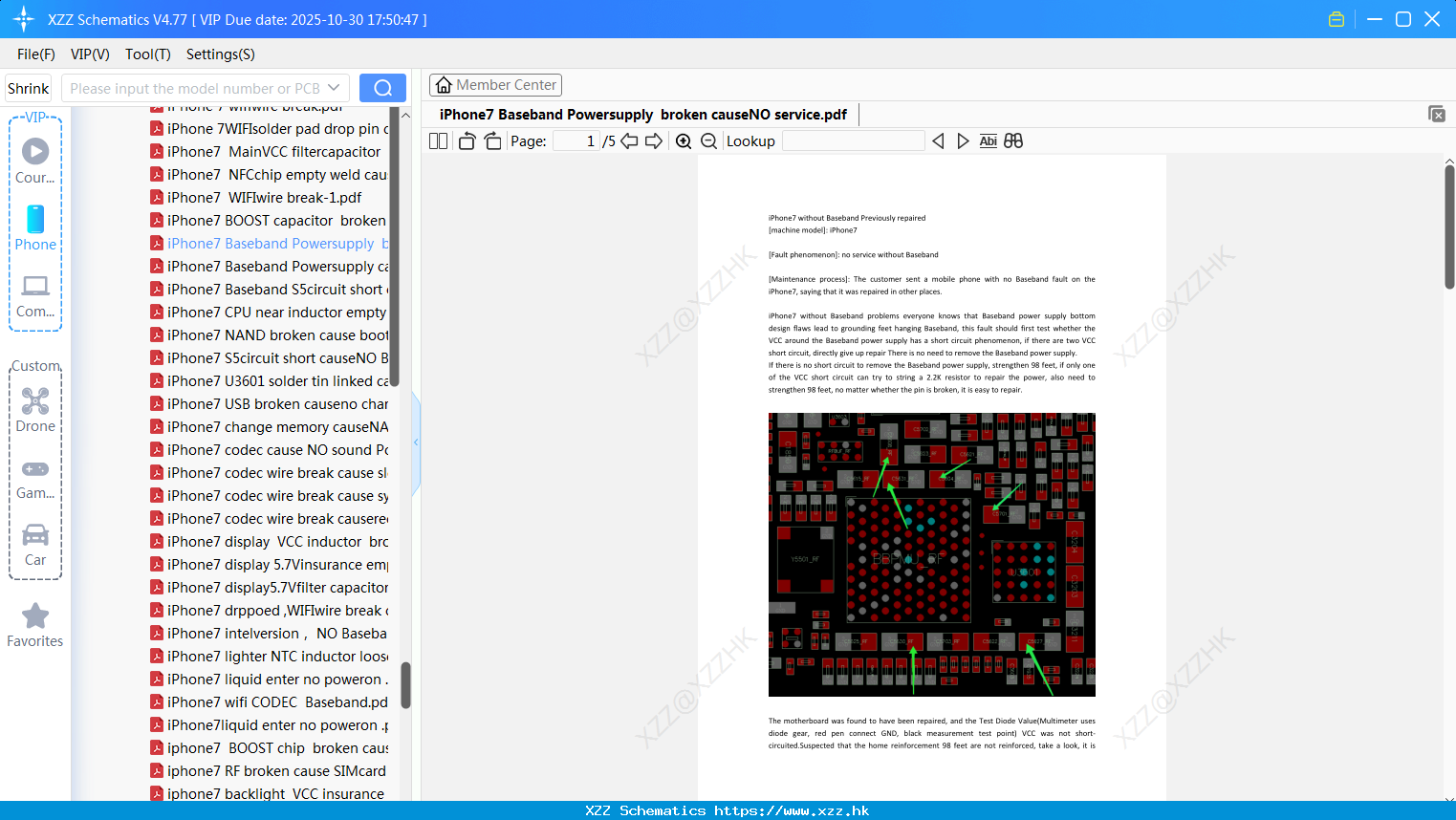Rotate page clockwise
1456x820 pixels.
(492, 141)
